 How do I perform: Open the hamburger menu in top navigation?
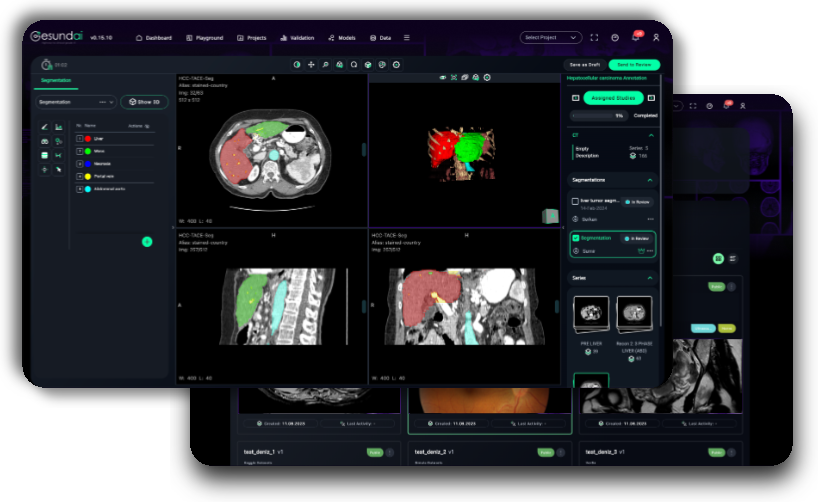(x=406, y=38)
